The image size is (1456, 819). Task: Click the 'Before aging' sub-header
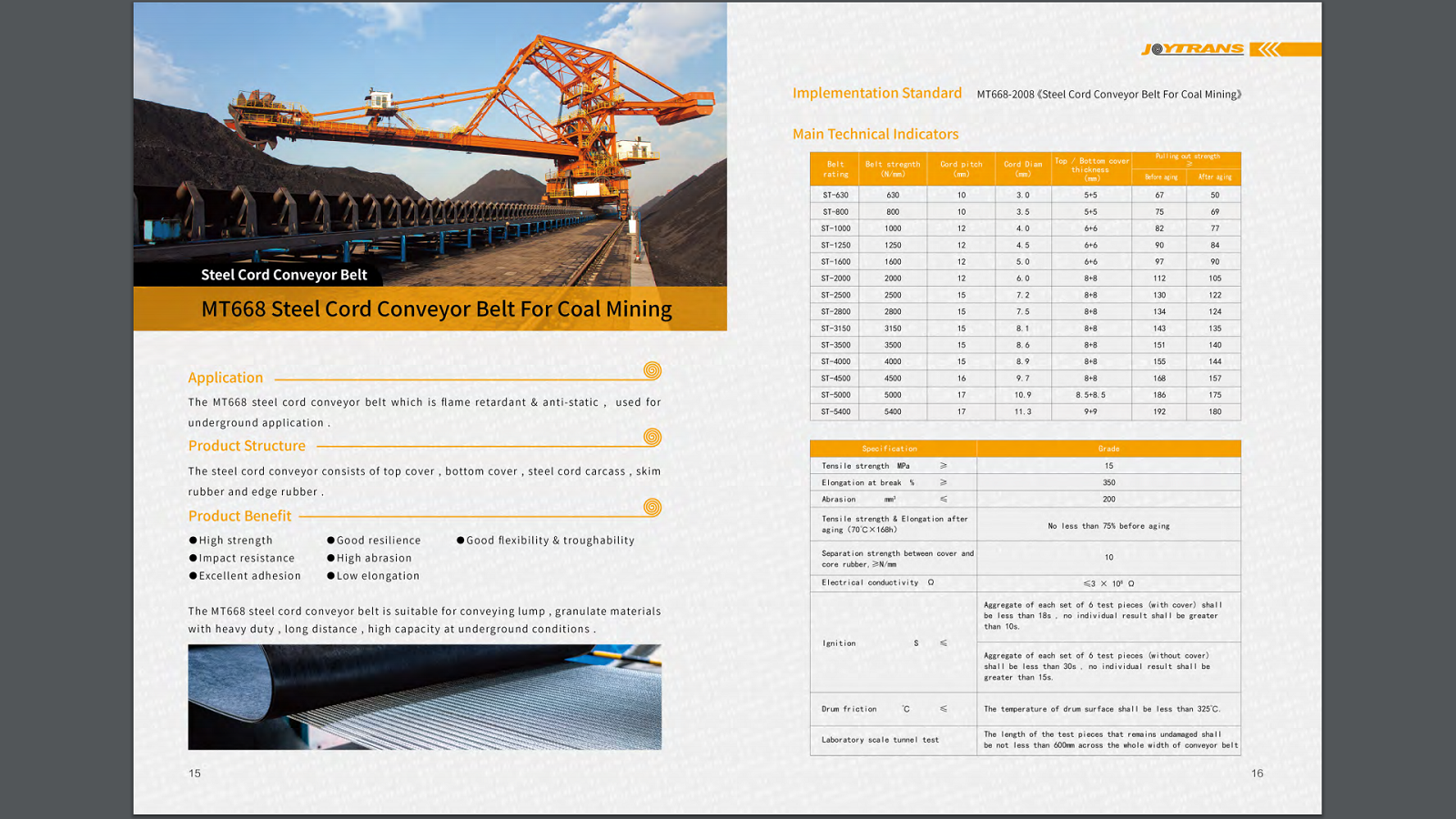1160,177
